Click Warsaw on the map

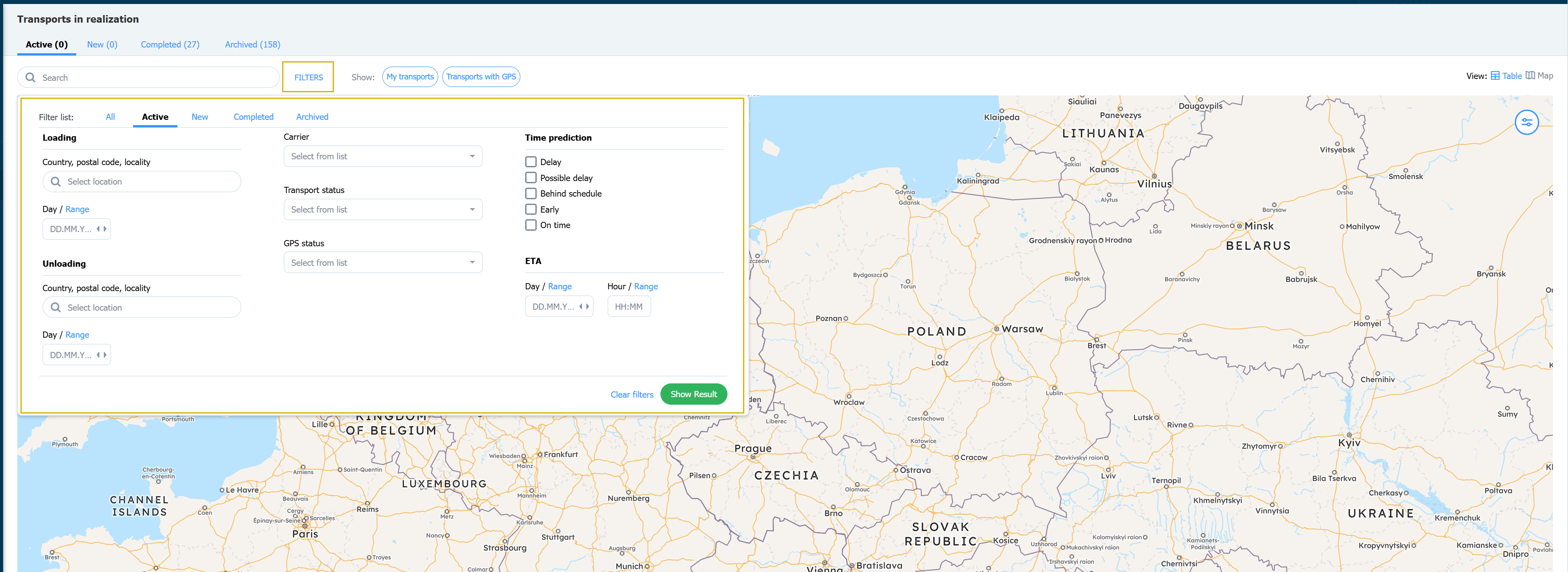[x=1022, y=329]
